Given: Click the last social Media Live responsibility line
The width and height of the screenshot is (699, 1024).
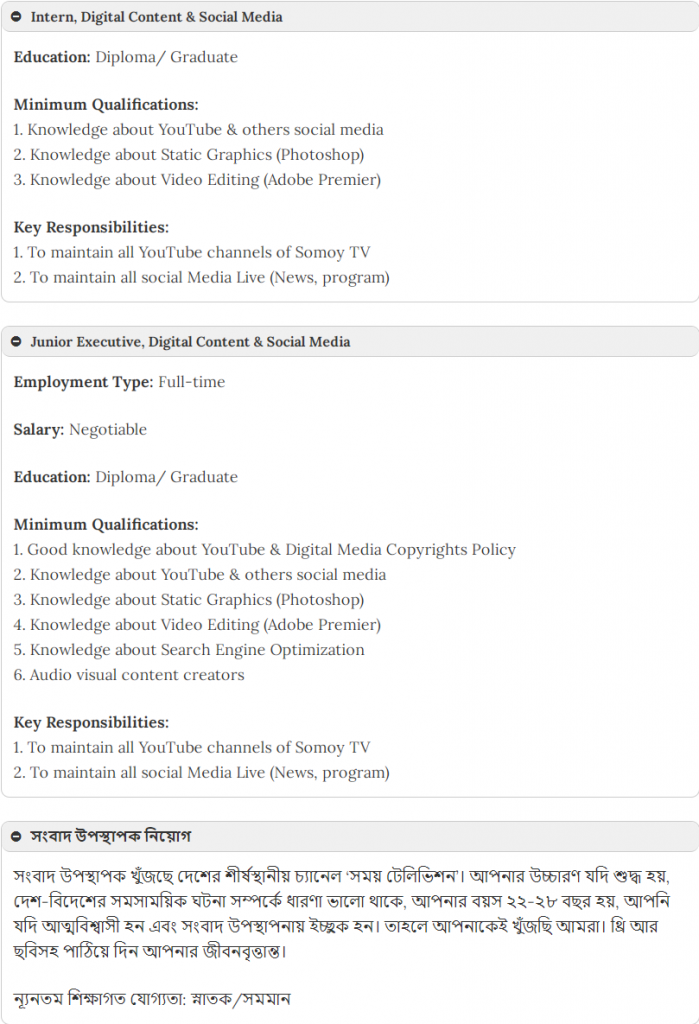Looking at the screenshot, I should coord(202,773).
